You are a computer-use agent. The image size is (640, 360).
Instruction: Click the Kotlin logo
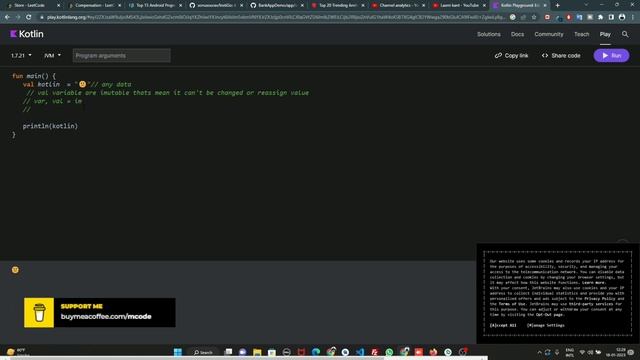coord(27,34)
